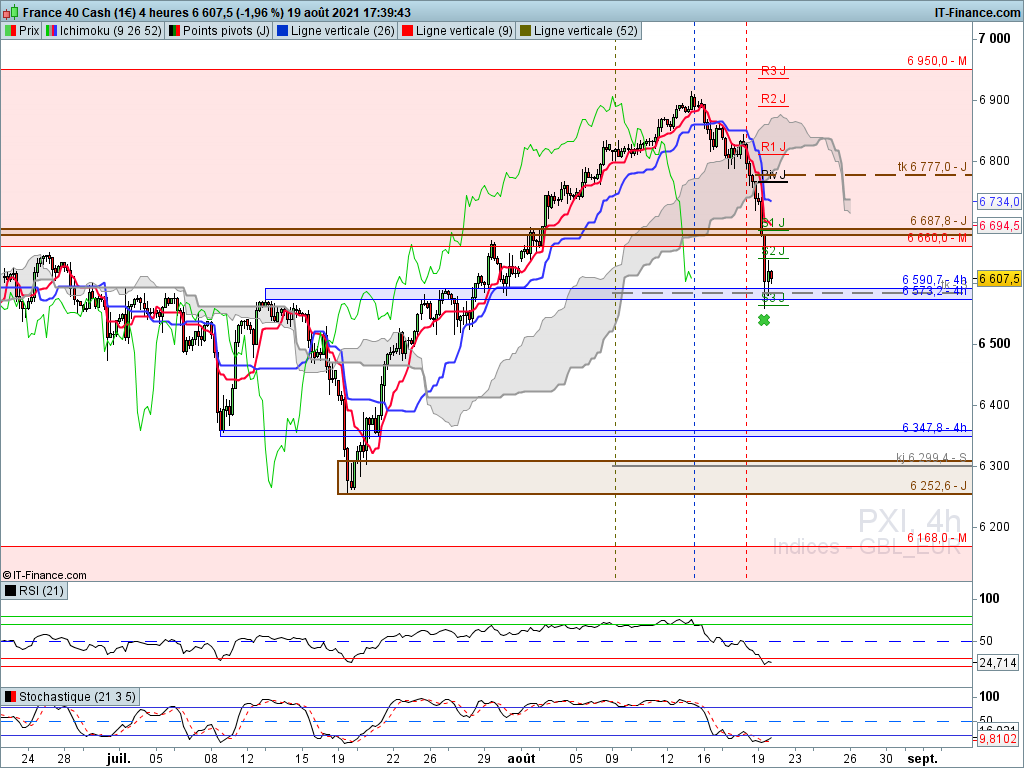The width and height of the screenshot is (1024, 768).
Task: Click the 'juil.' month label on time axis
Action: click(119, 759)
